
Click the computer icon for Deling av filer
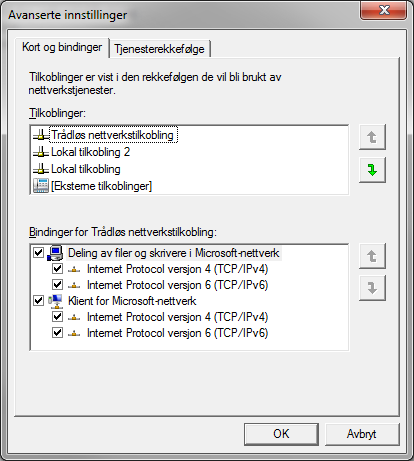[55, 253]
